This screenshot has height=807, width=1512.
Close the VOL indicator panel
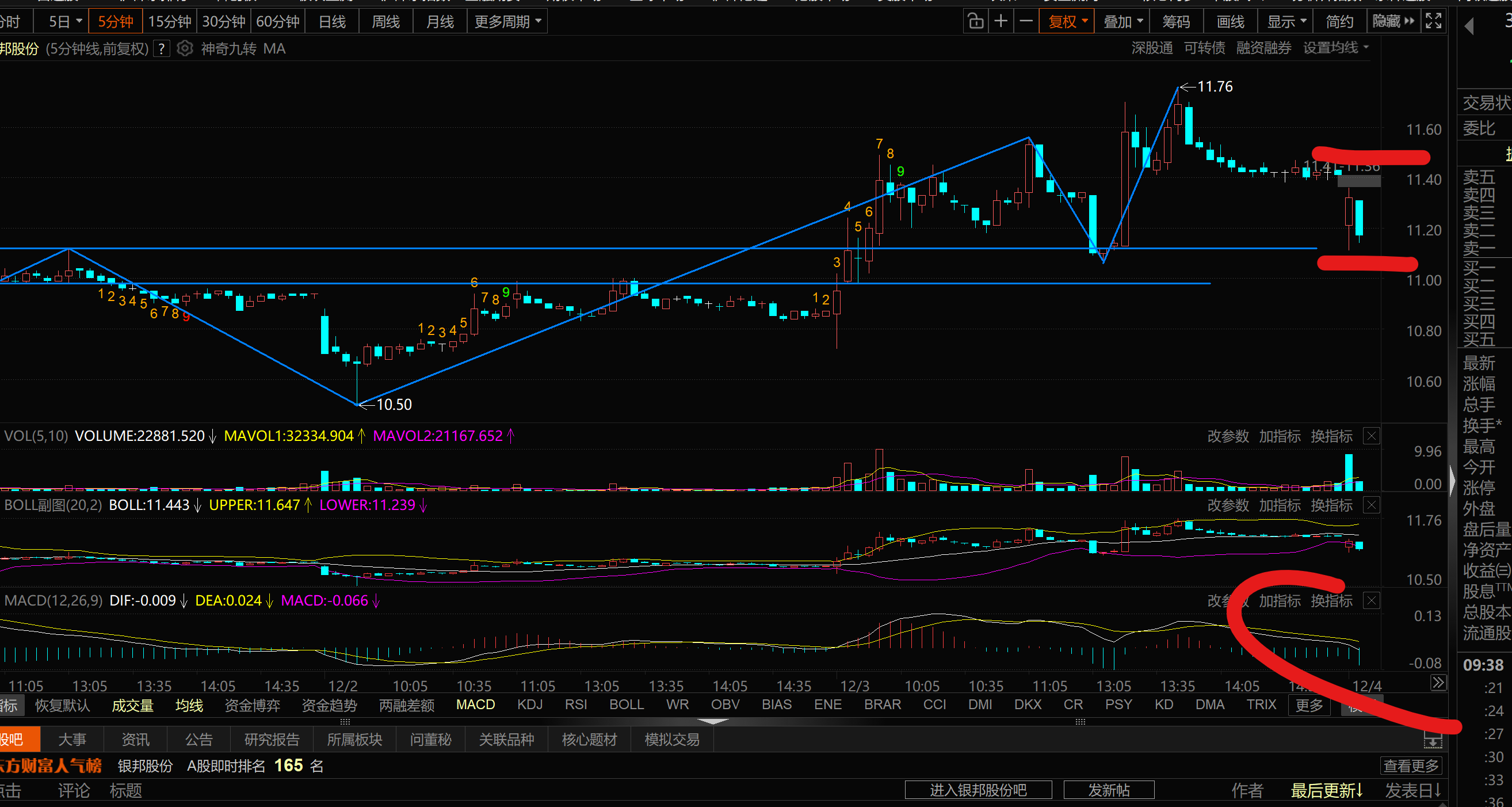[x=1371, y=436]
